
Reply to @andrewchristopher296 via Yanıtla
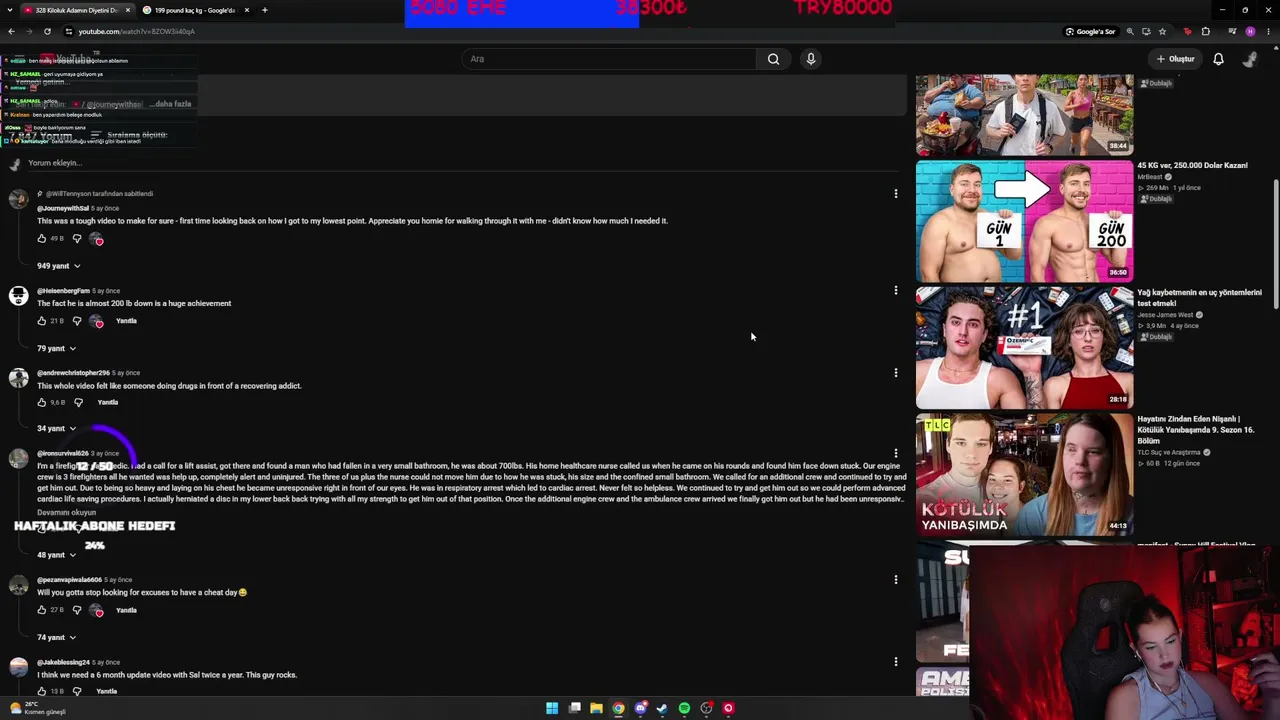tap(108, 402)
